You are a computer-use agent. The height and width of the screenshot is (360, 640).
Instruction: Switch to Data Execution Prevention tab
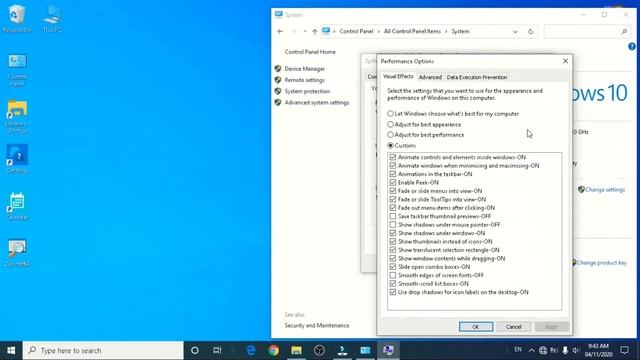477,77
